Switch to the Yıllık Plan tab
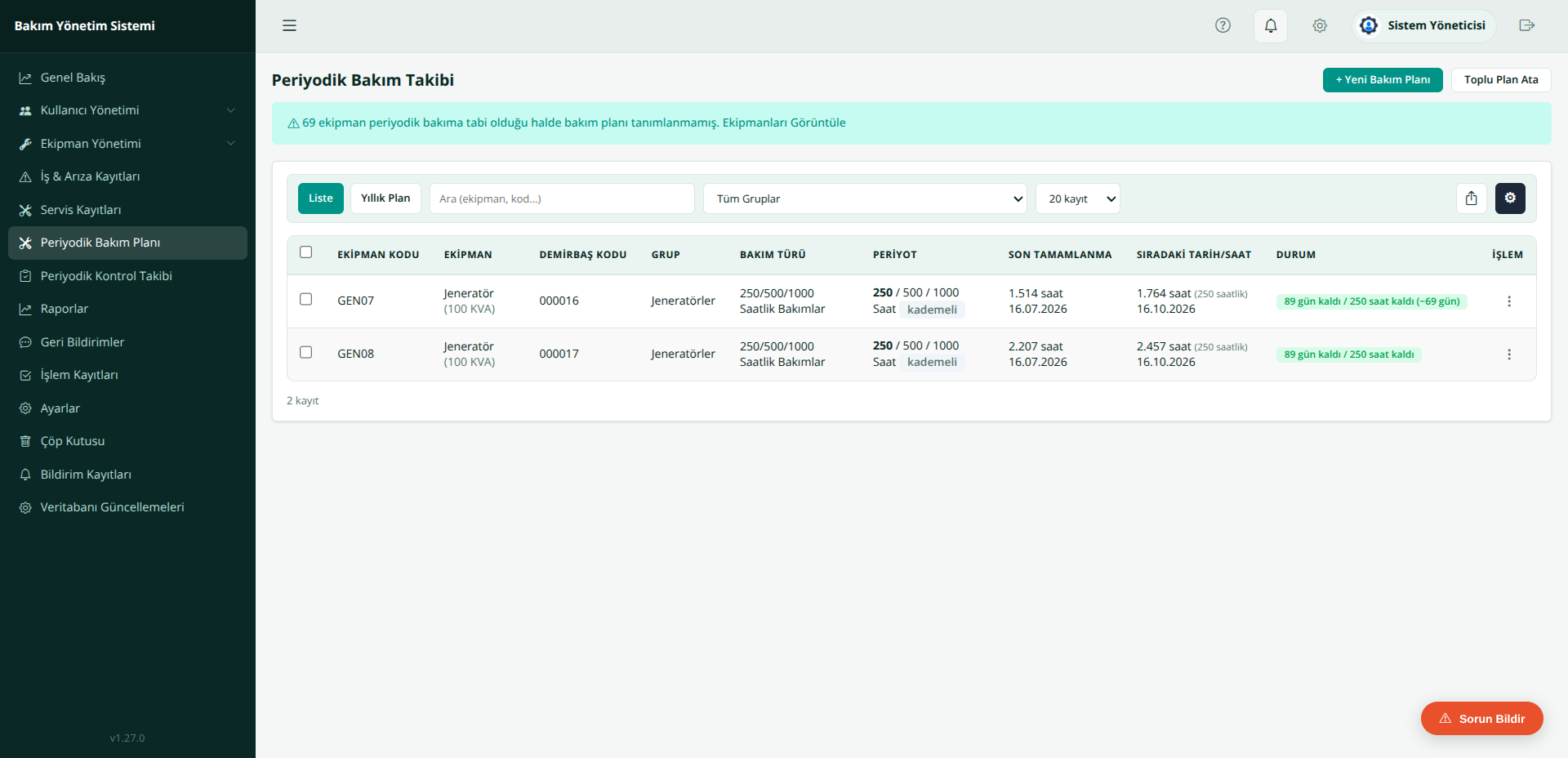The height and width of the screenshot is (758, 1568). [385, 198]
